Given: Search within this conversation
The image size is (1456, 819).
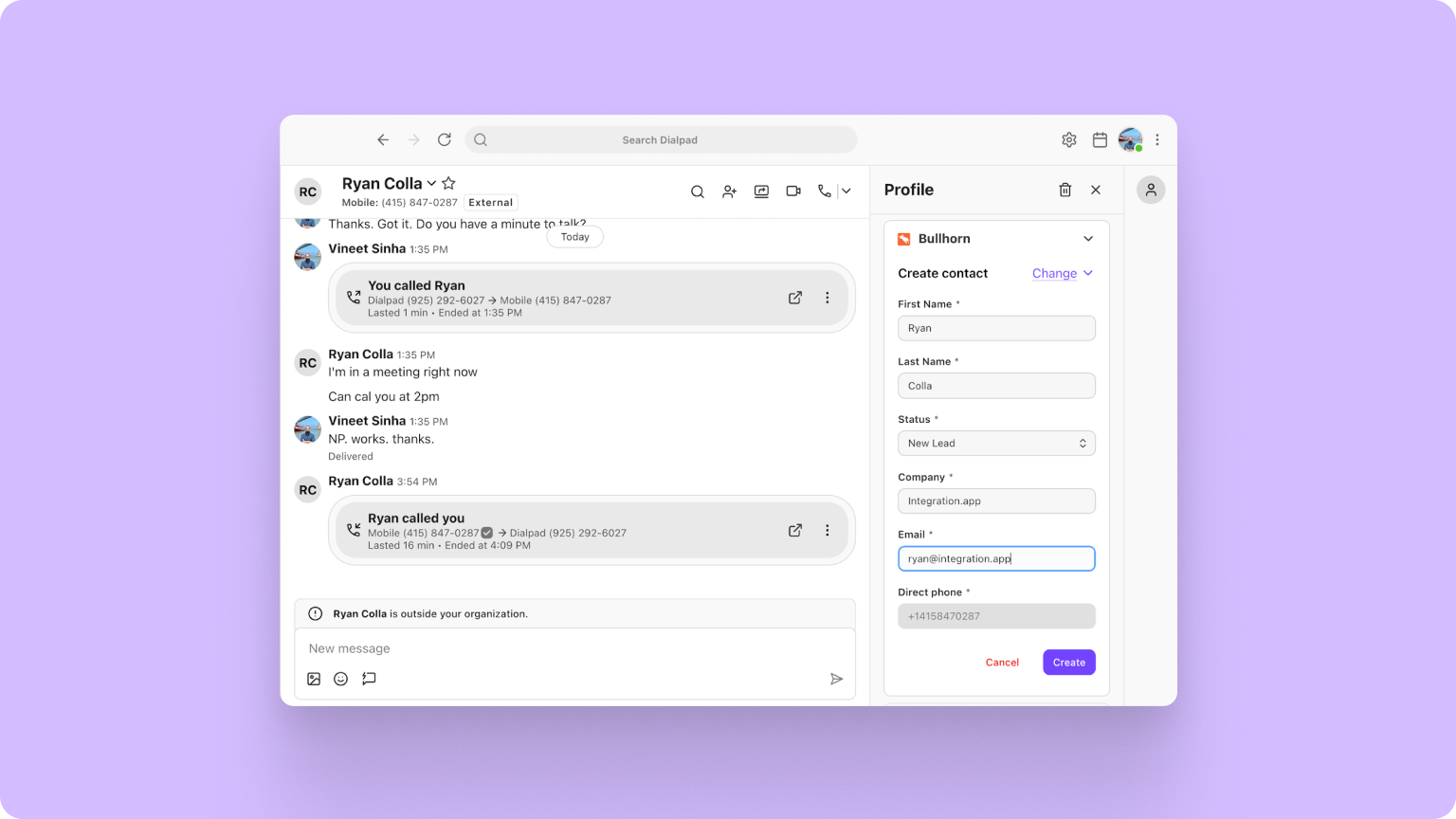Looking at the screenshot, I should [698, 191].
